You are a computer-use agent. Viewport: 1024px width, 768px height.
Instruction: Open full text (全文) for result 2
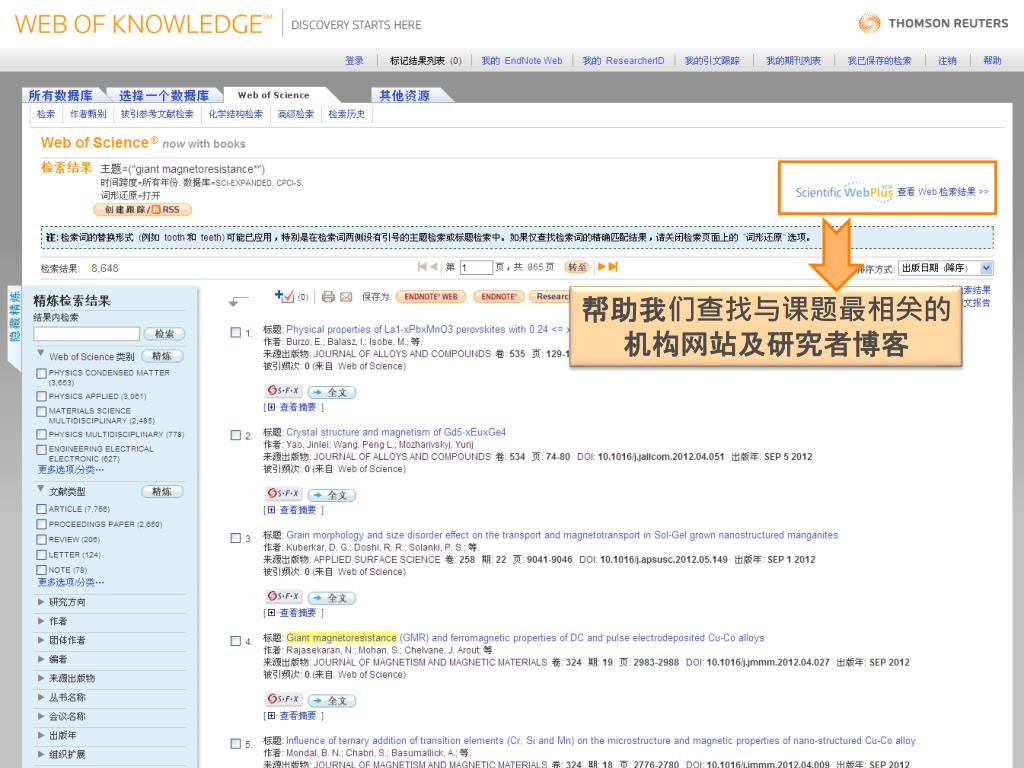[x=332, y=494]
